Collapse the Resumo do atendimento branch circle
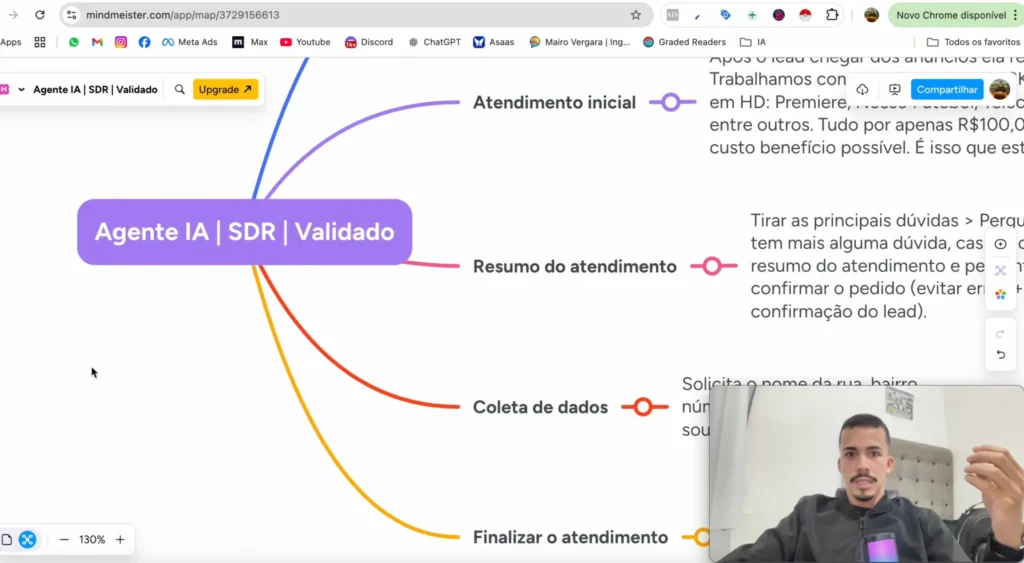Screen dimensions: 1024x563 click(712, 266)
